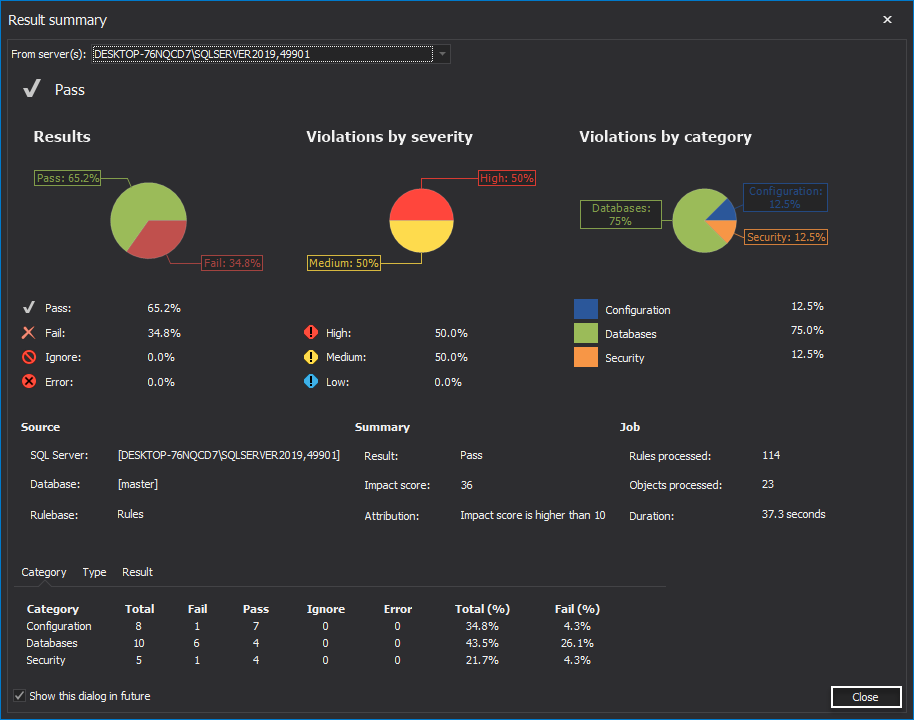This screenshot has height=720, width=914.
Task: Click the gray Pass checkmark icon below the server field
Action: [31, 89]
